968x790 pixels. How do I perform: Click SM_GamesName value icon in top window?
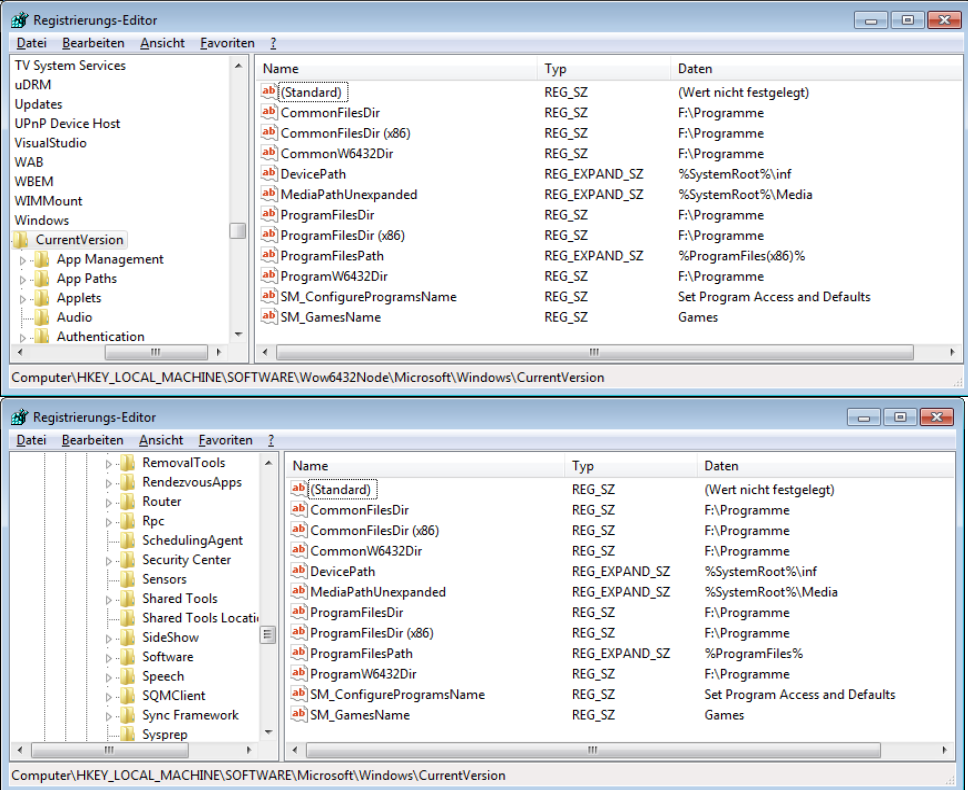coord(269,317)
